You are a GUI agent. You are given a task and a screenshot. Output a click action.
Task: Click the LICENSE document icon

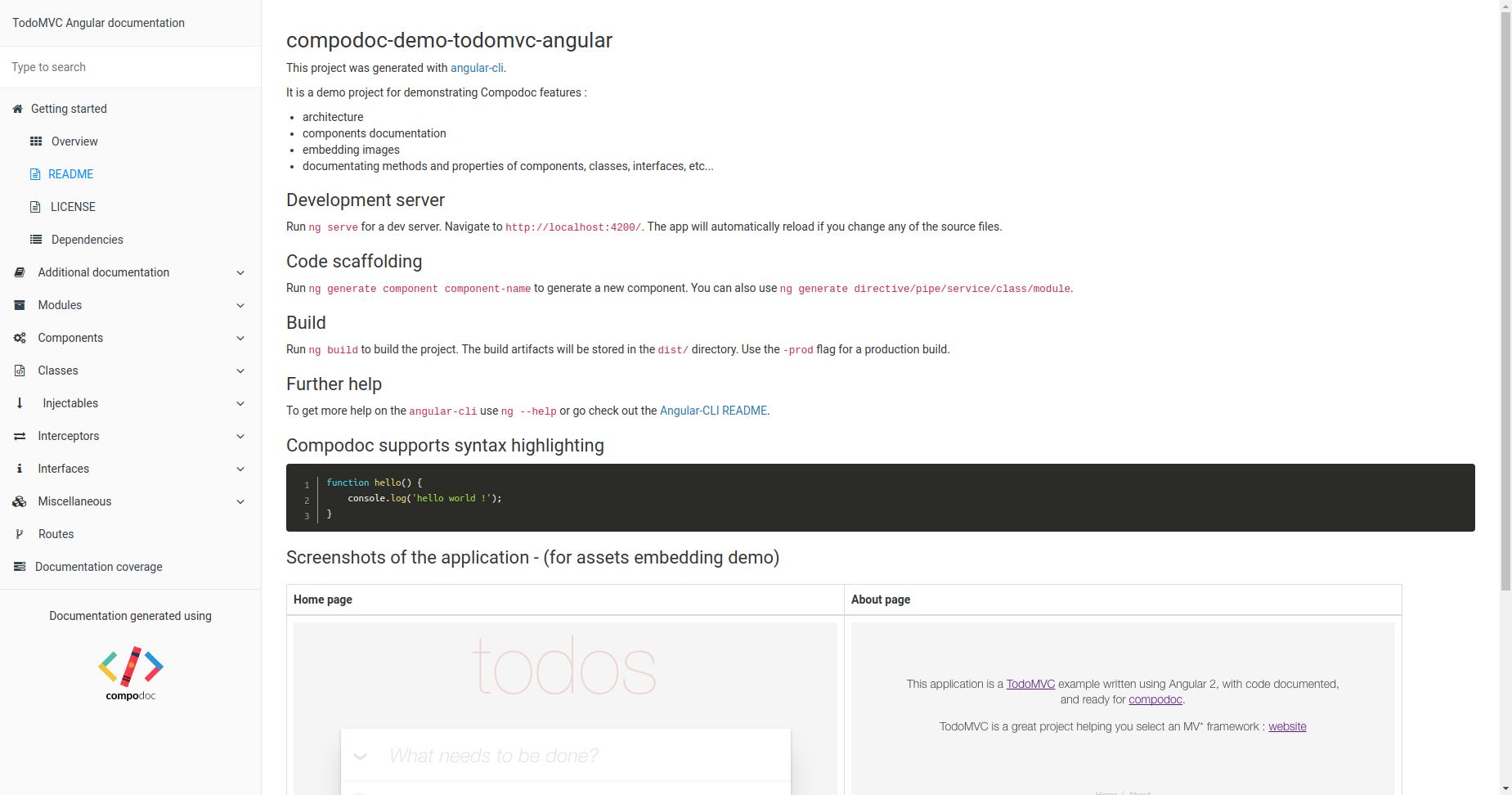click(34, 206)
